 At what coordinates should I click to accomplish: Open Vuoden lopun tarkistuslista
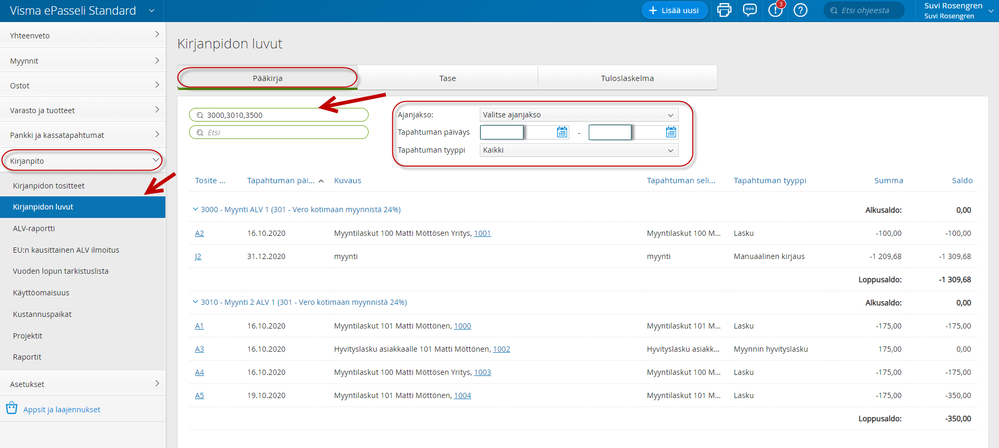coord(83,271)
